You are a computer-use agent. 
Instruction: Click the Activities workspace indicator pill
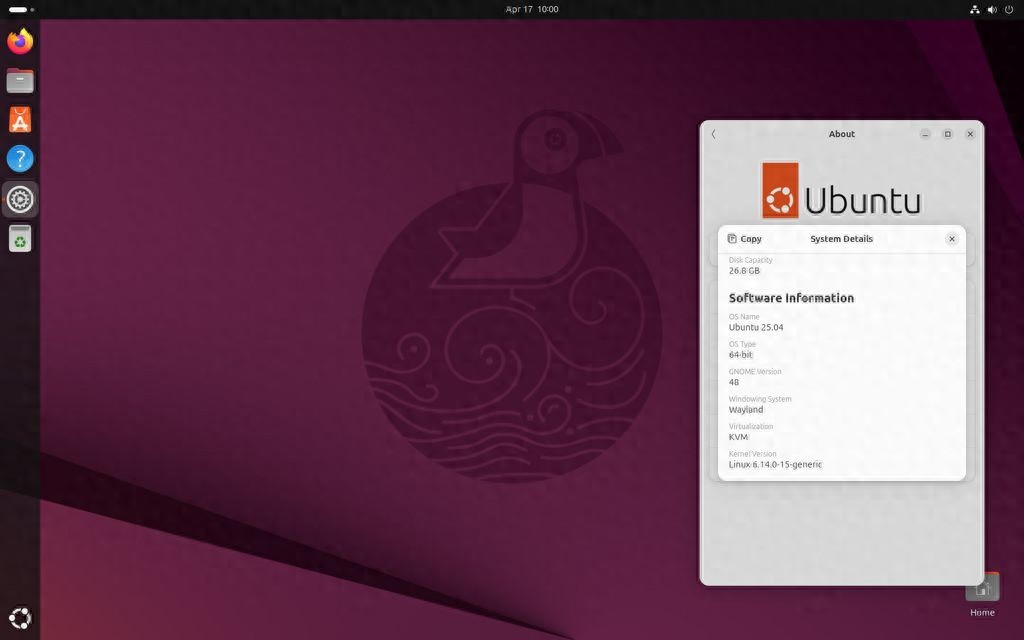tap(20, 9)
